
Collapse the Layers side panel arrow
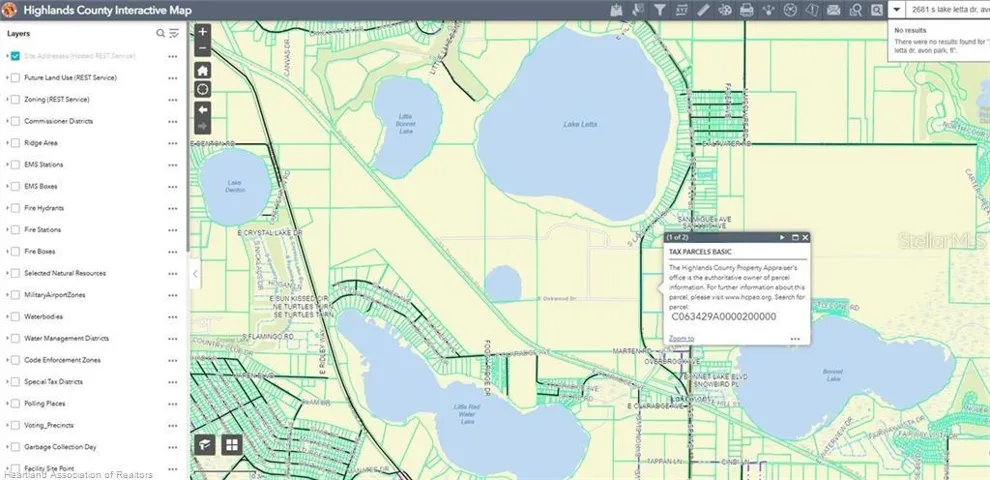click(x=195, y=273)
